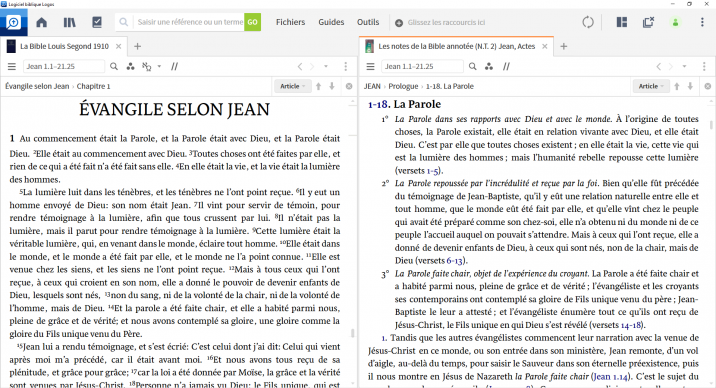Click parallel resources icon in right panel

click(506, 67)
